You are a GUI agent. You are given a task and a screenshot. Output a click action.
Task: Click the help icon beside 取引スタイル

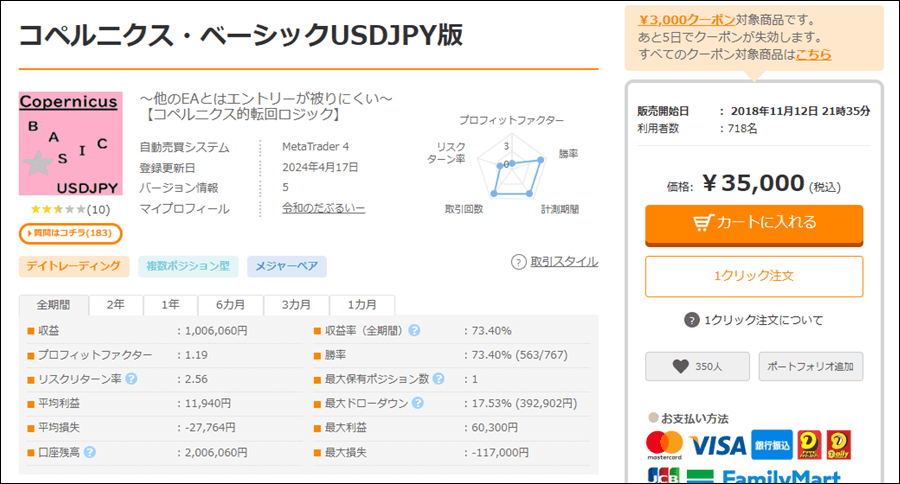tap(518, 262)
